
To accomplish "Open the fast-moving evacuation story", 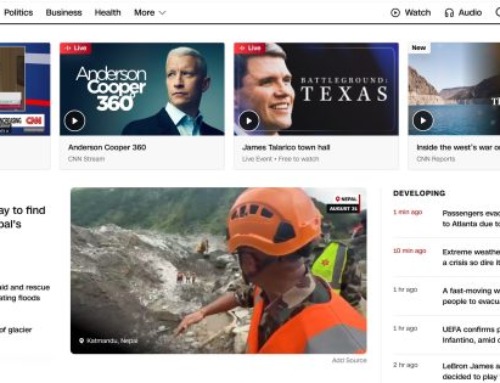I will (x=471, y=296).
